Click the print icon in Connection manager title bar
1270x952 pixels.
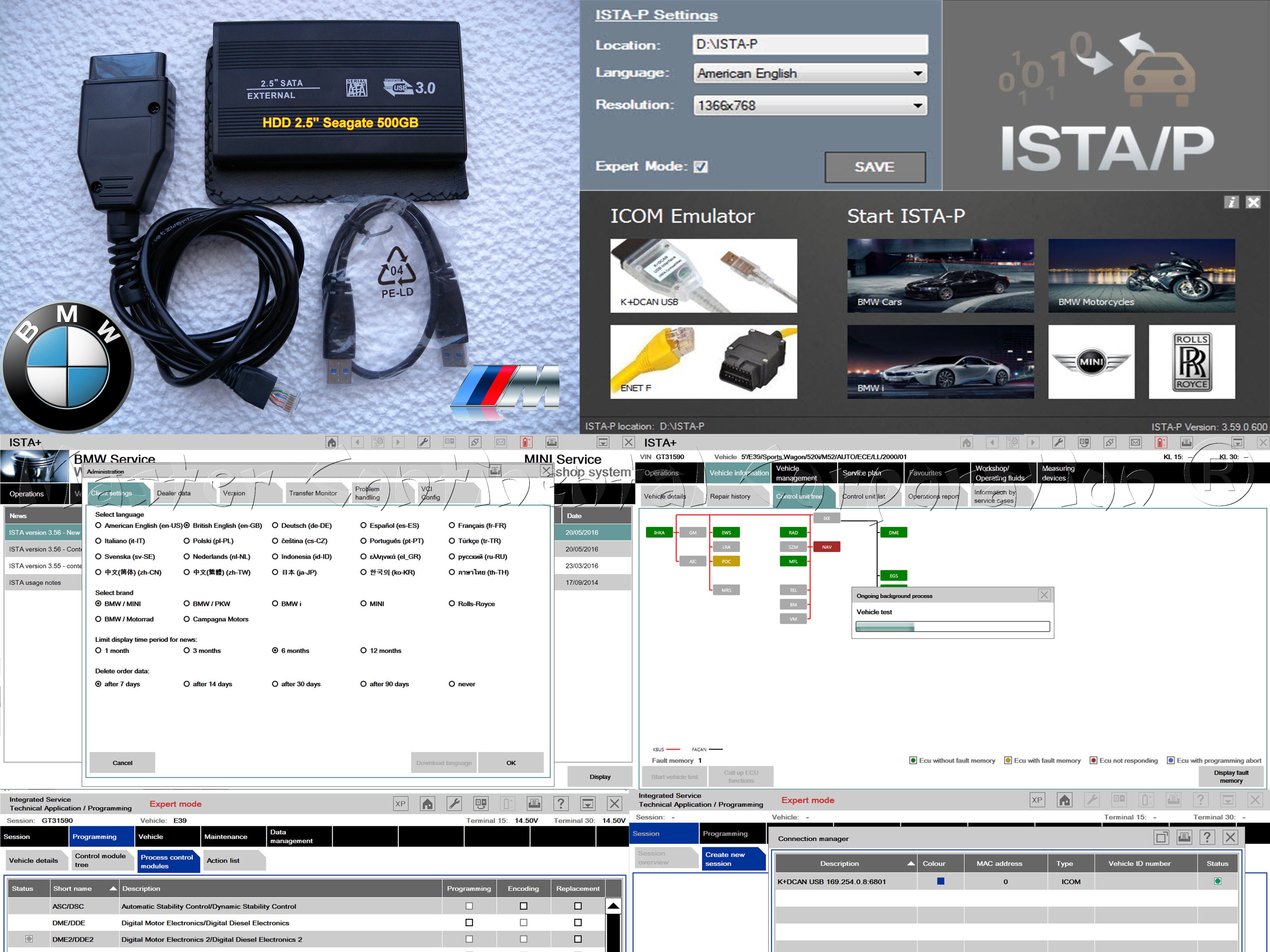click(1184, 837)
